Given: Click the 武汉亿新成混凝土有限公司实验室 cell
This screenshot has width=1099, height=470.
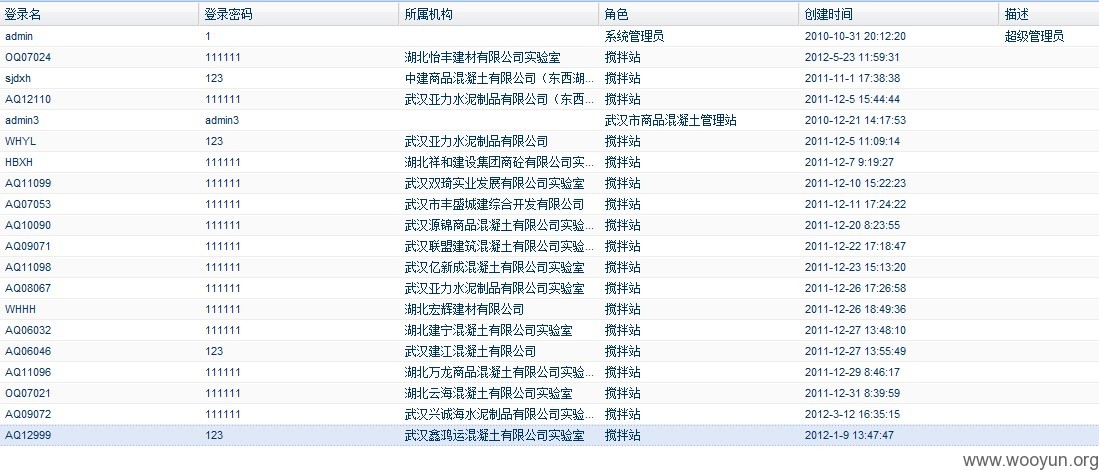Looking at the screenshot, I should pos(494,268).
